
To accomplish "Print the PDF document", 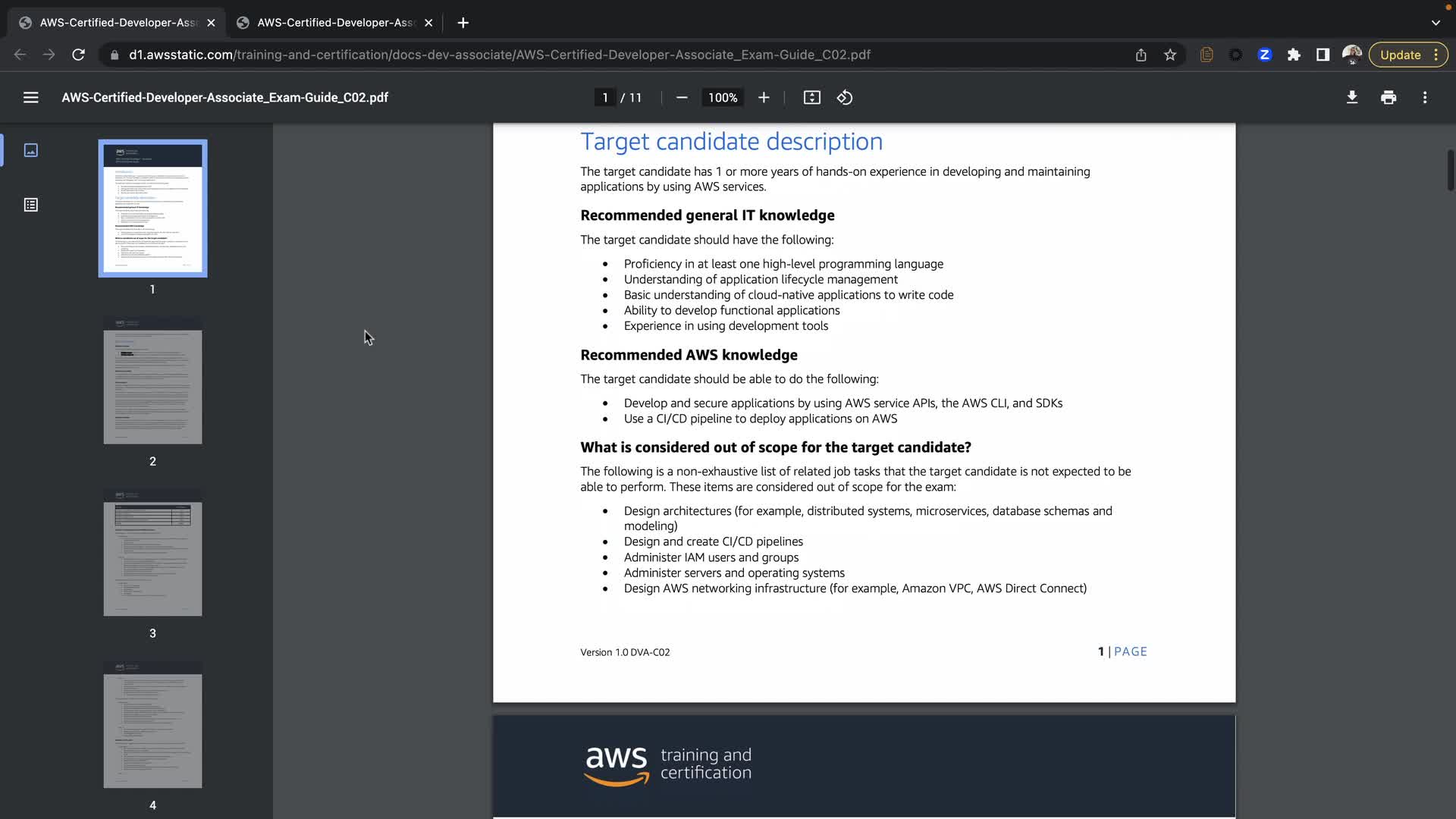I will tap(1388, 97).
